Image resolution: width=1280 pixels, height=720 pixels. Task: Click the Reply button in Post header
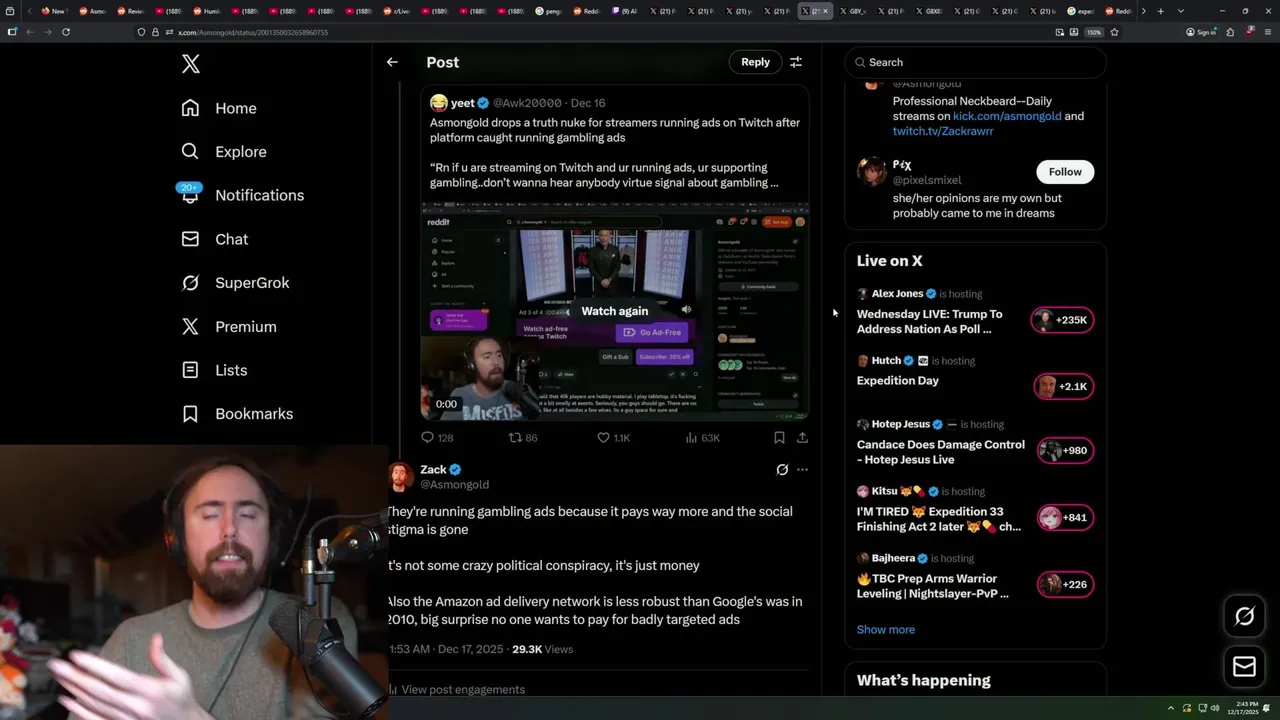[x=755, y=62]
